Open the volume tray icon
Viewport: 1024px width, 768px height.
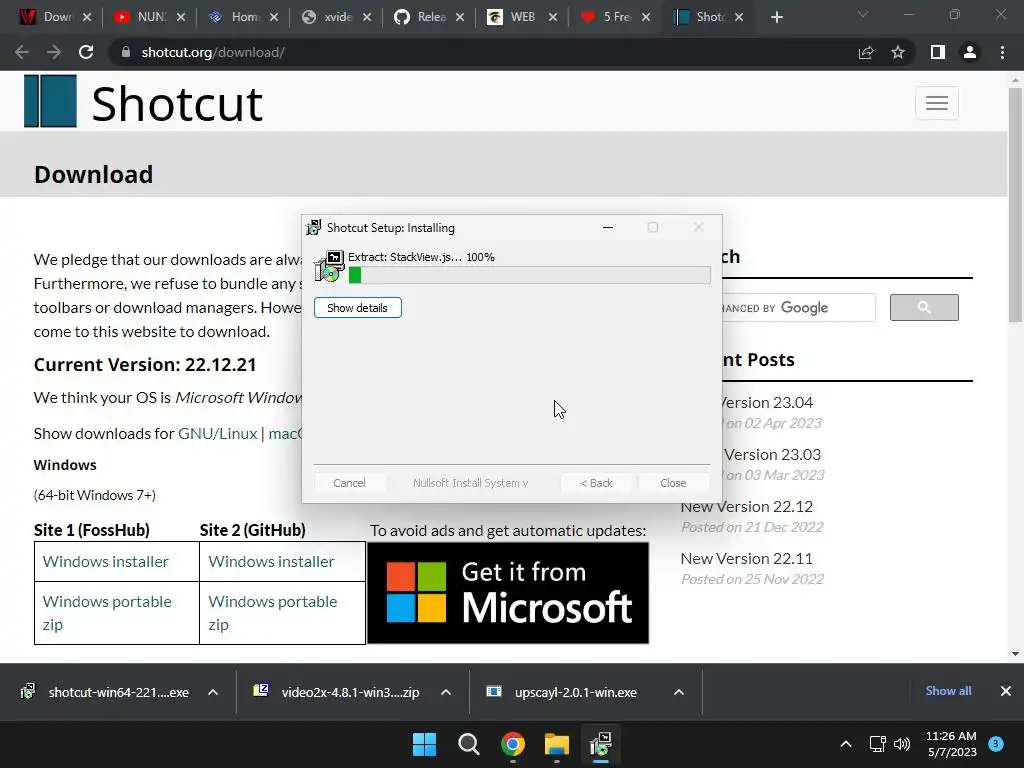tap(902, 744)
